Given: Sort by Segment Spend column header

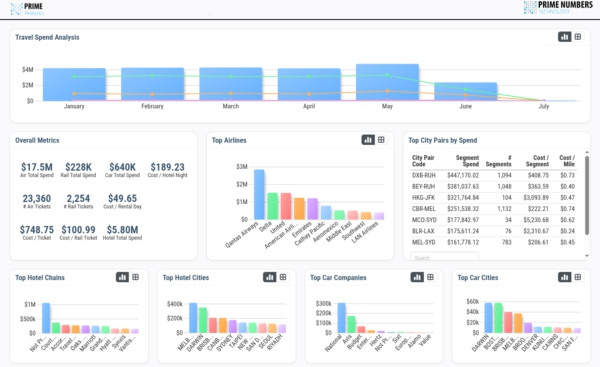Looking at the screenshot, I should pos(467,161).
